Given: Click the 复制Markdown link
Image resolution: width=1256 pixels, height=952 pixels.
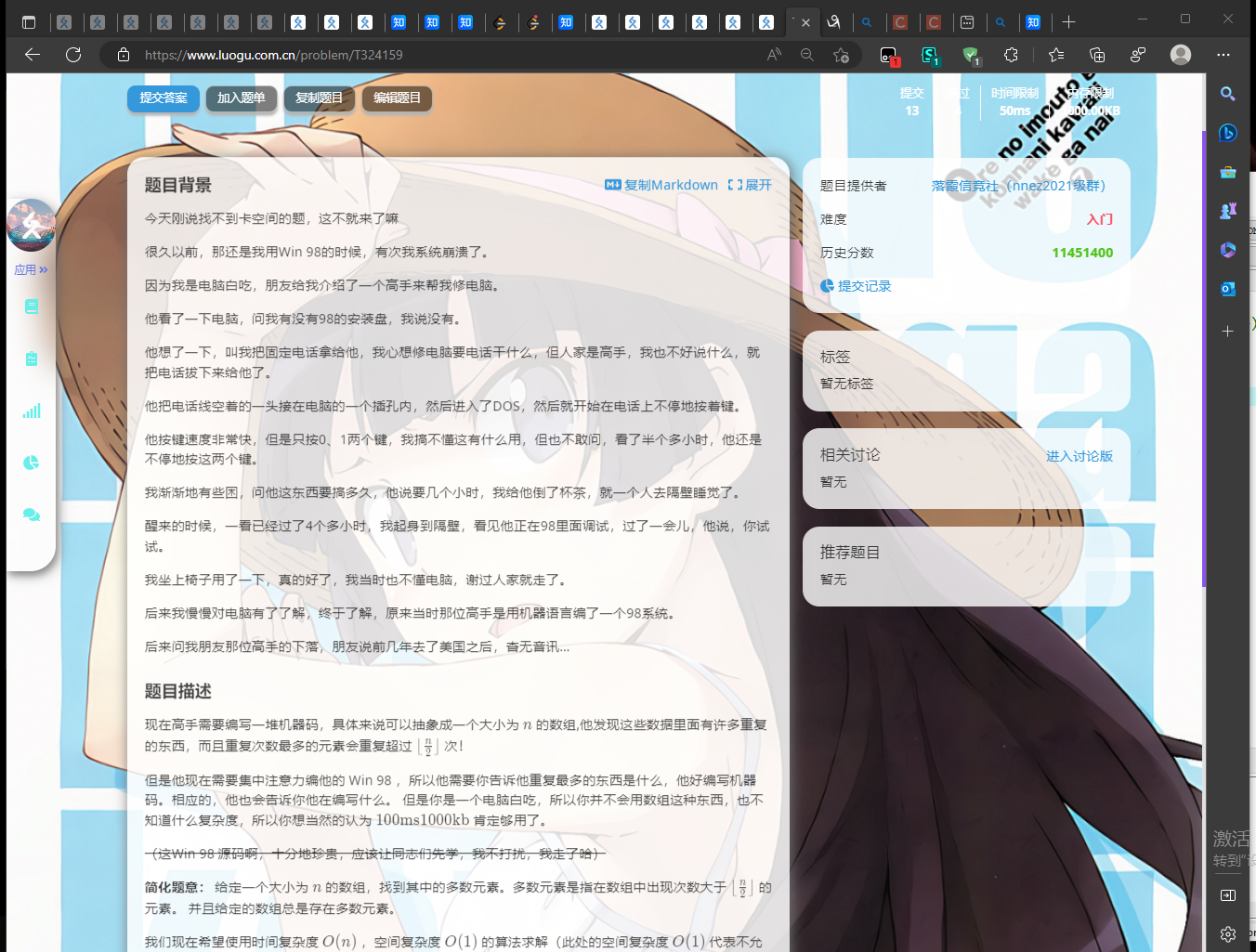Looking at the screenshot, I should tap(661, 185).
